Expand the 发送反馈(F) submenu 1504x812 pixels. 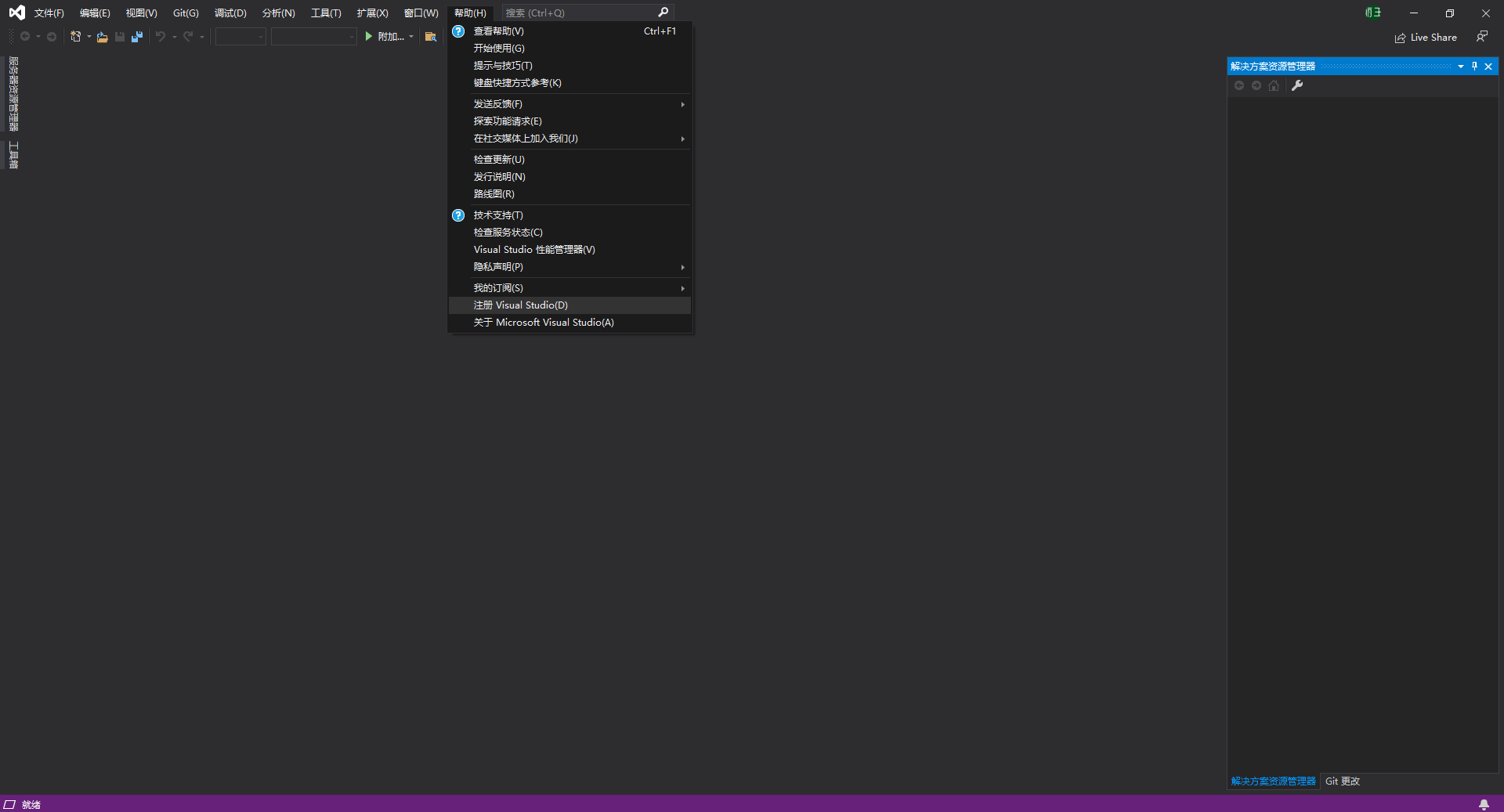569,104
